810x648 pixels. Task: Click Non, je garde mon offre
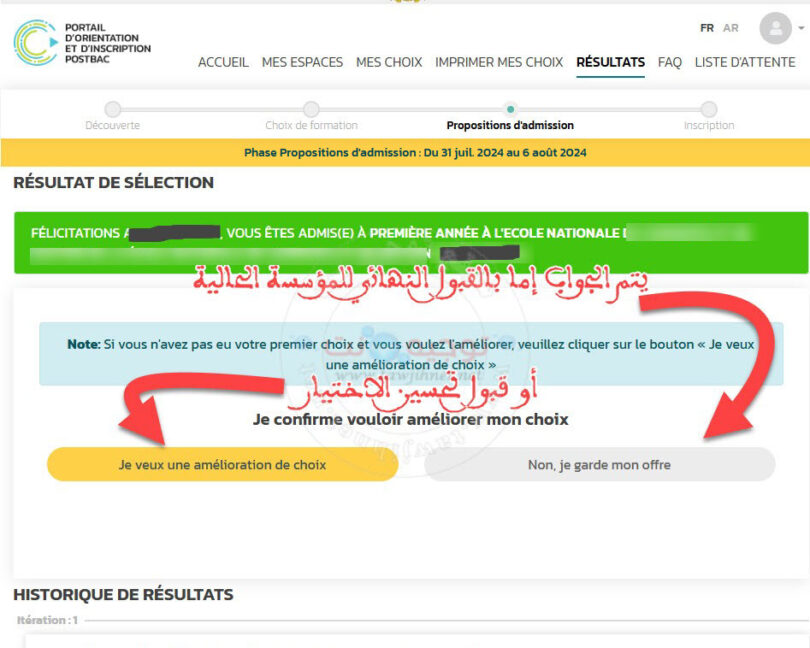[x=600, y=464]
